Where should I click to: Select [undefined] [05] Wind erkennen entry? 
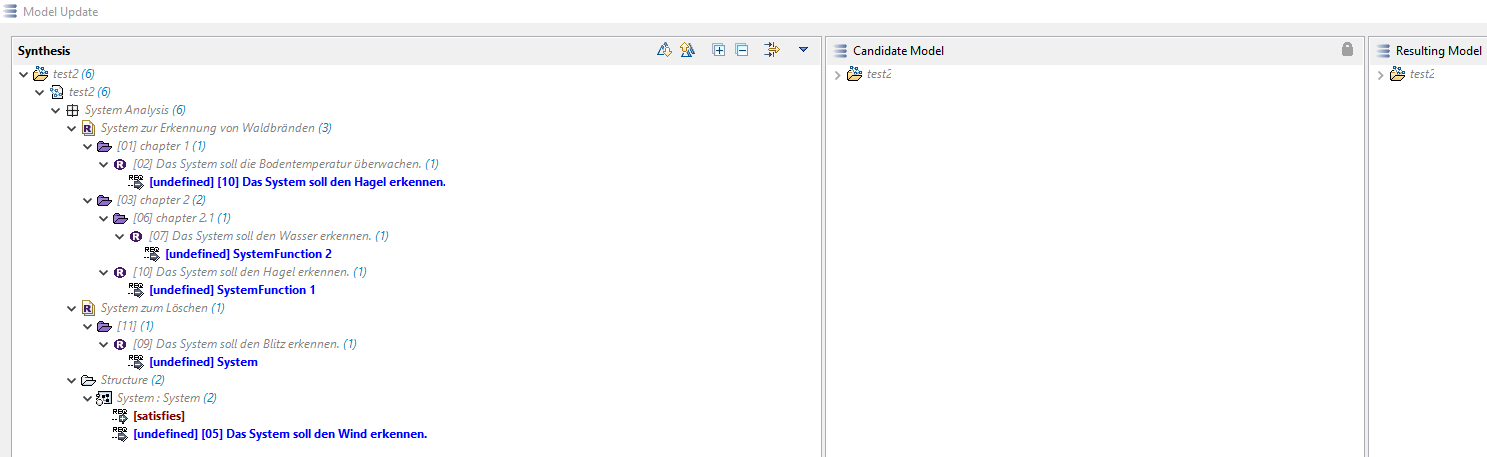click(x=280, y=434)
